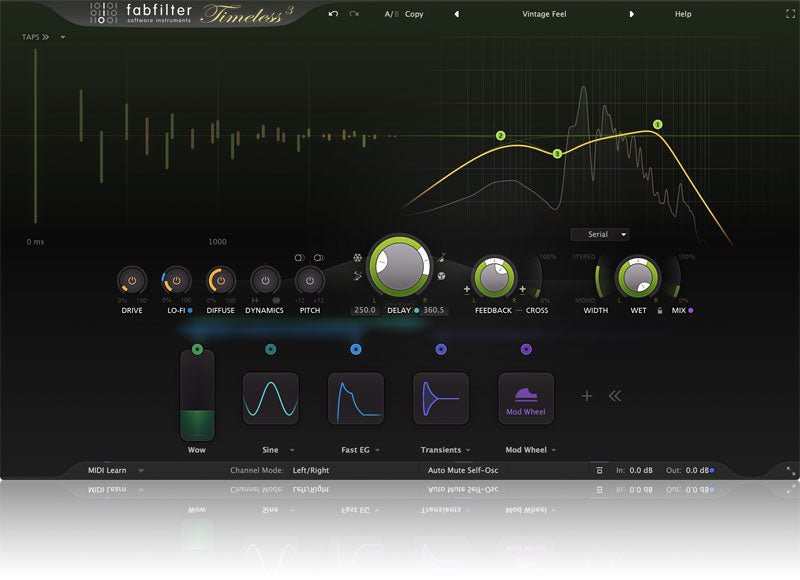Screen dimensions: 800x580
Task: Open the Transients dropdown arrow
Action: pos(468,450)
